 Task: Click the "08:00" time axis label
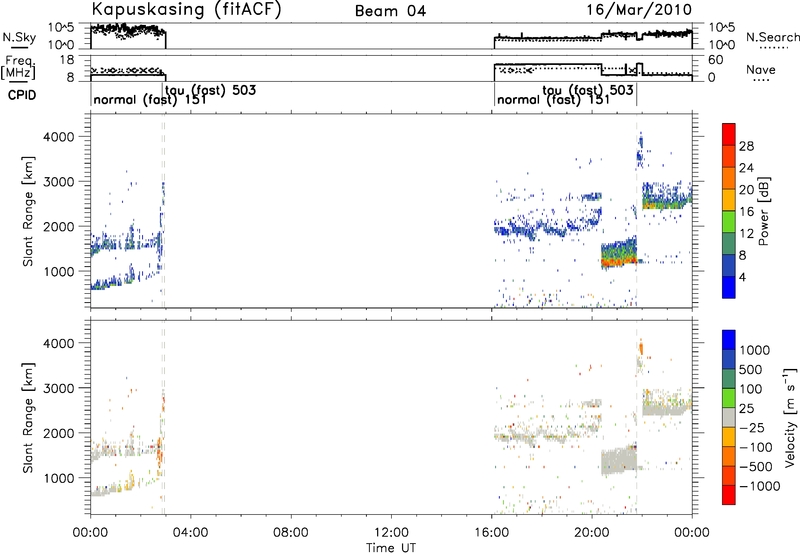[291, 533]
